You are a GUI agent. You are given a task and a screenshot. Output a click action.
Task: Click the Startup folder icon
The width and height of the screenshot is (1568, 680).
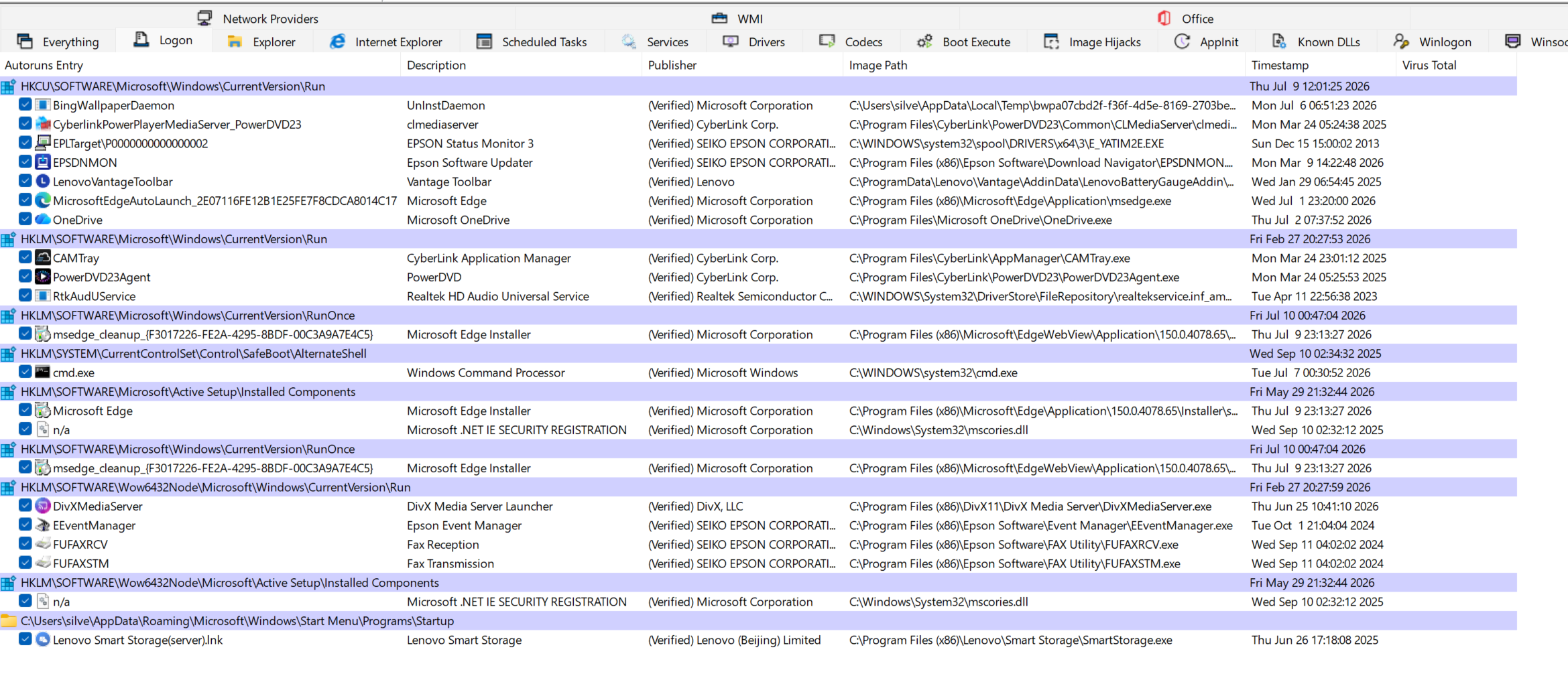click(x=9, y=620)
